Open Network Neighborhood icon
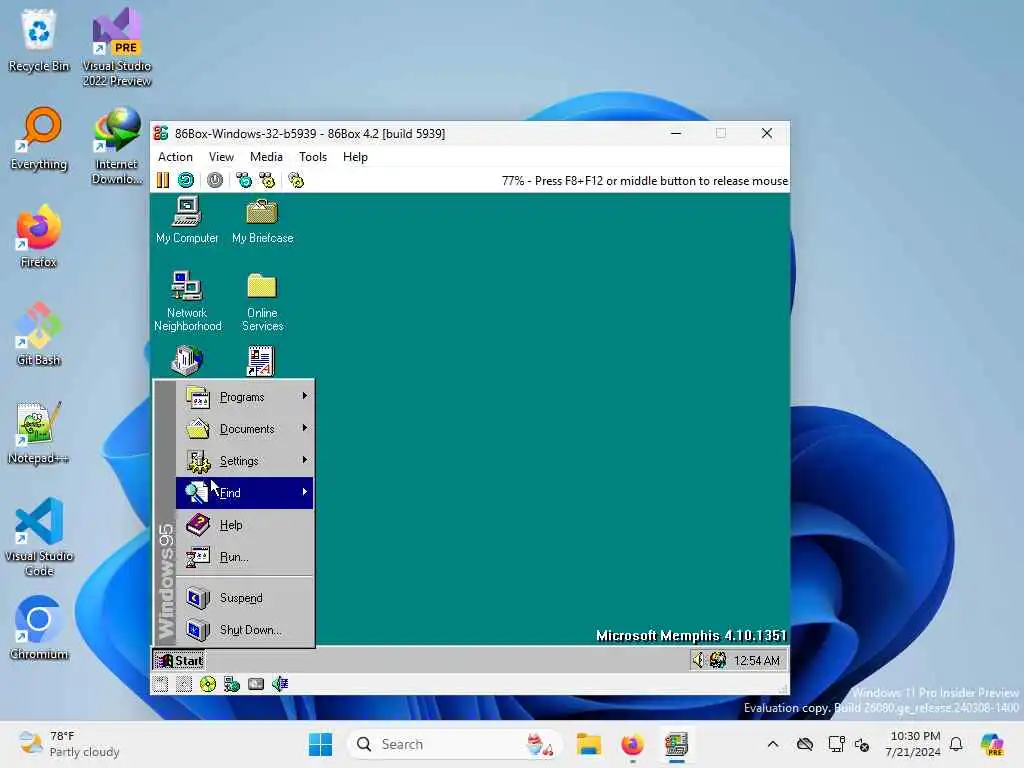Screen dimensions: 1024x768 point(187,302)
